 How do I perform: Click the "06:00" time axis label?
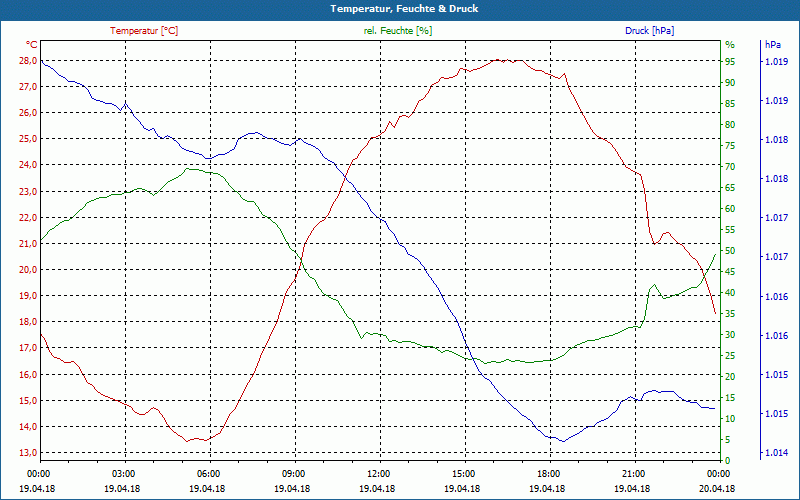[x=207, y=473]
